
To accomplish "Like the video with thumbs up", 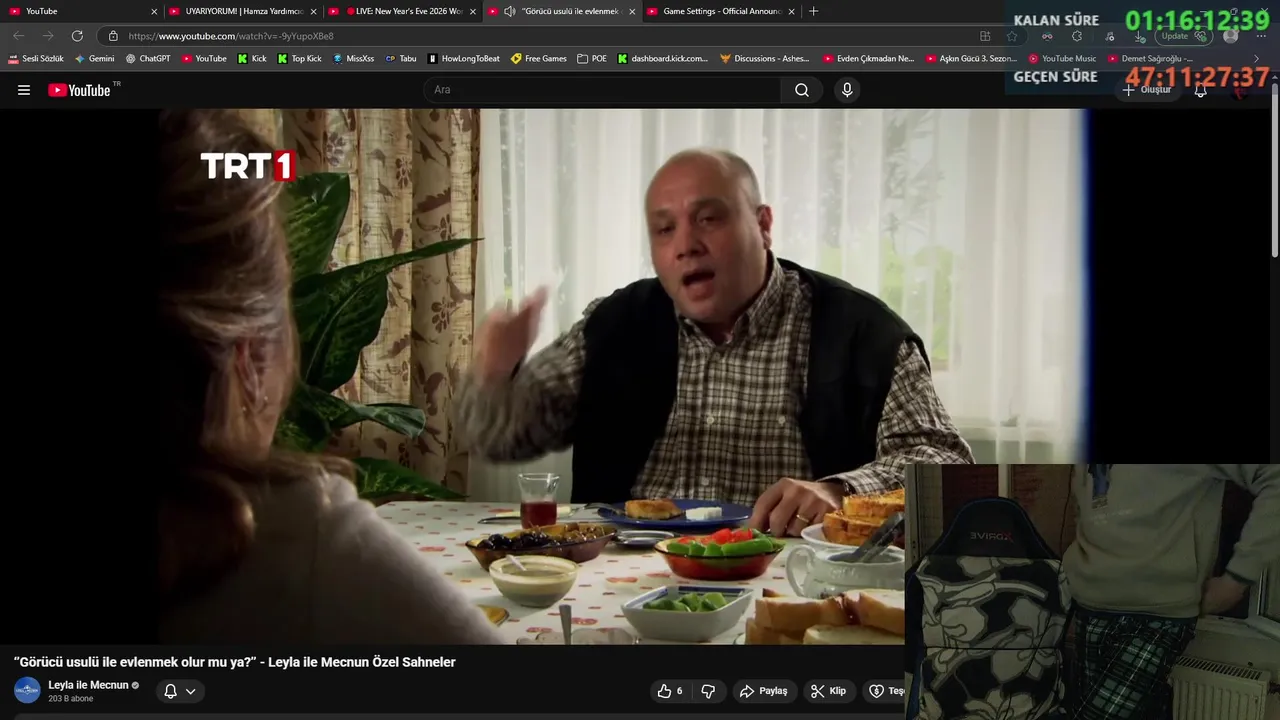I will click(x=669, y=691).
